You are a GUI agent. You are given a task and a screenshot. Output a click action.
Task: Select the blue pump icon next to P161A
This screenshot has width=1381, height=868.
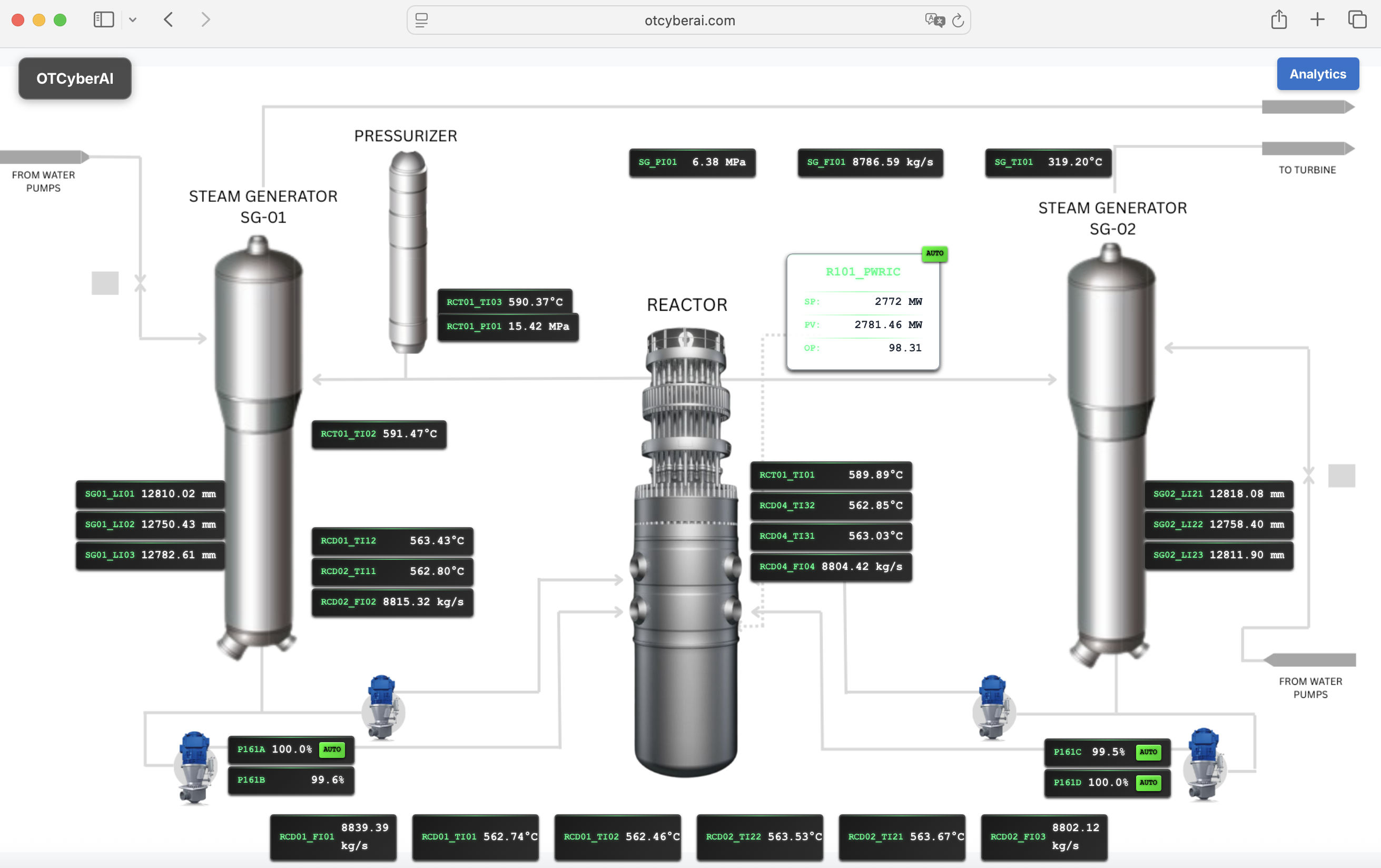click(195, 763)
